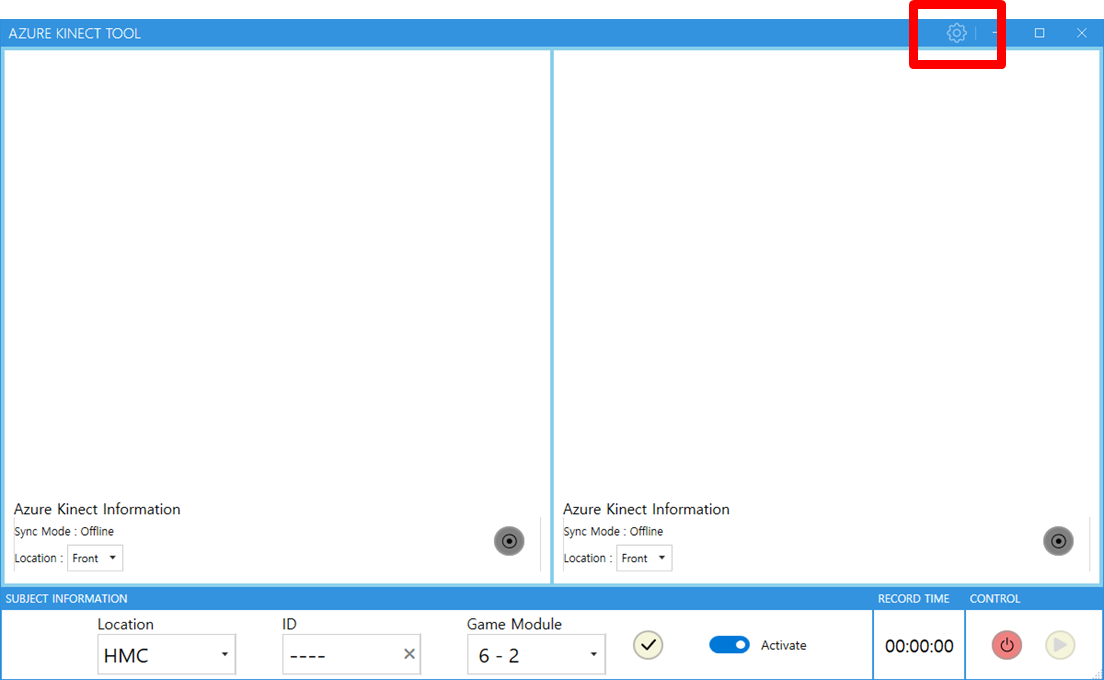This screenshot has width=1104, height=680.
Task: Open the Location dropdown showing HMC
Action: click(166, 654)
